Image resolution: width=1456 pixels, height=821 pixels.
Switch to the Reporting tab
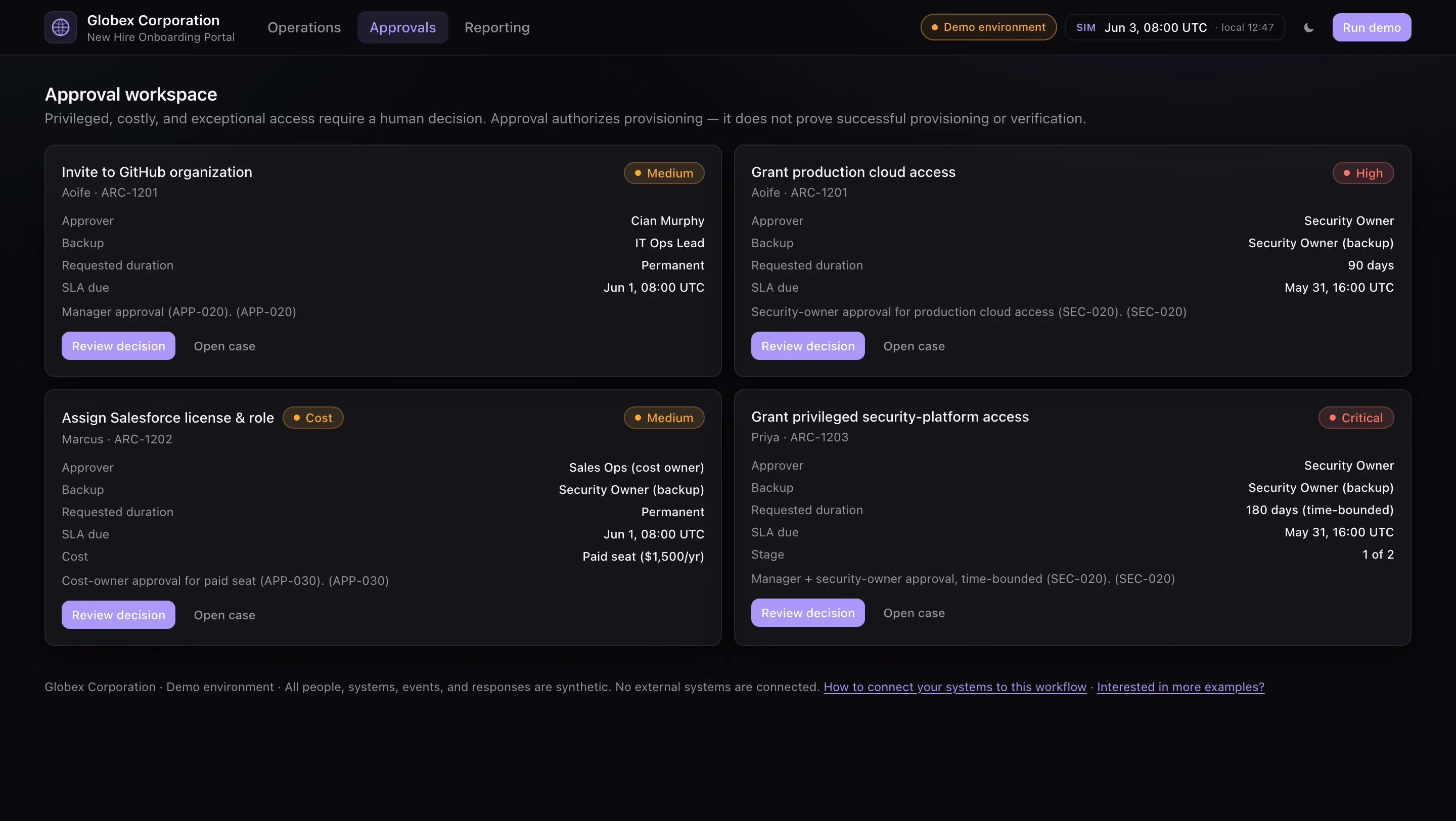click(497, 27)
